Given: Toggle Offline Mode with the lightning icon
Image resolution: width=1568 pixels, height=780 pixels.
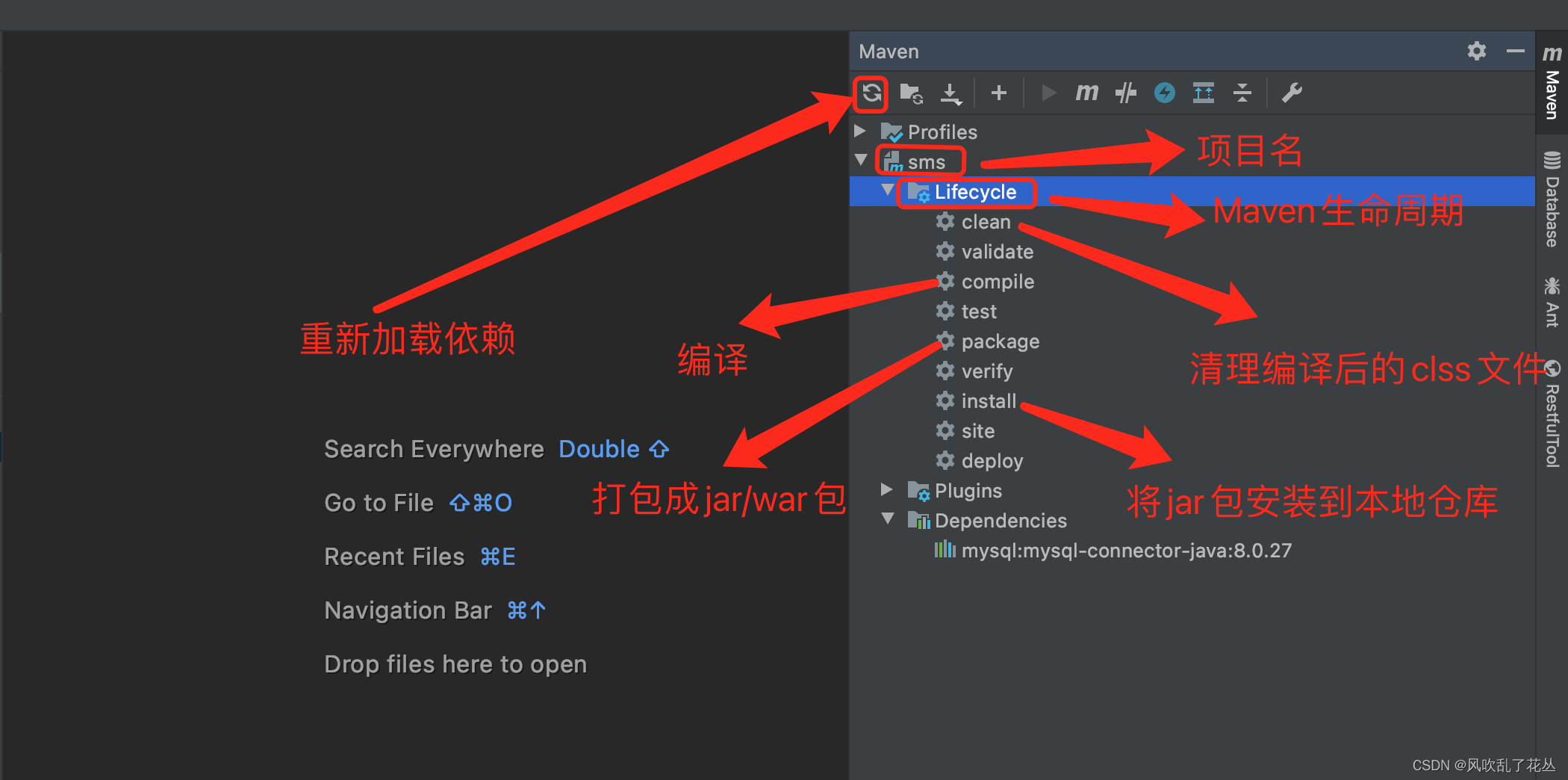Looking at the screenshot, I should pos(1164,93).
